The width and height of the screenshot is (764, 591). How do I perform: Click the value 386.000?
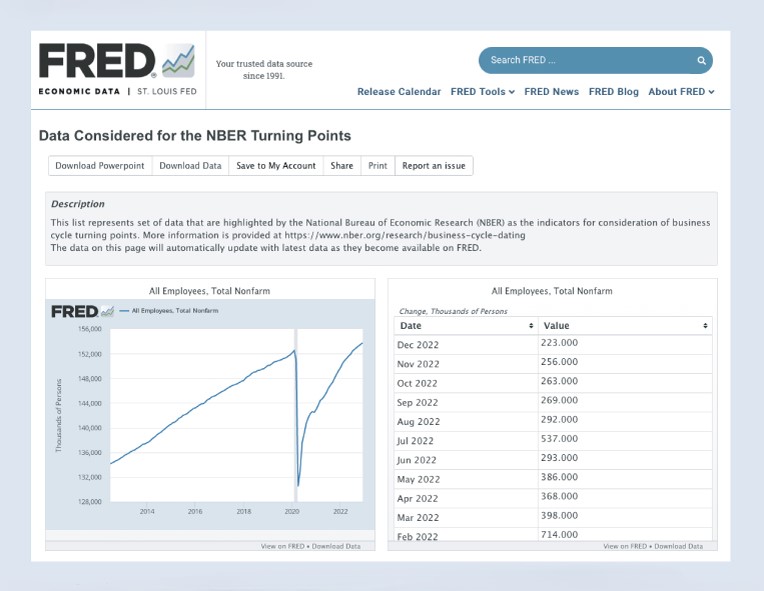pyautogui.click(x=559, y=477)
